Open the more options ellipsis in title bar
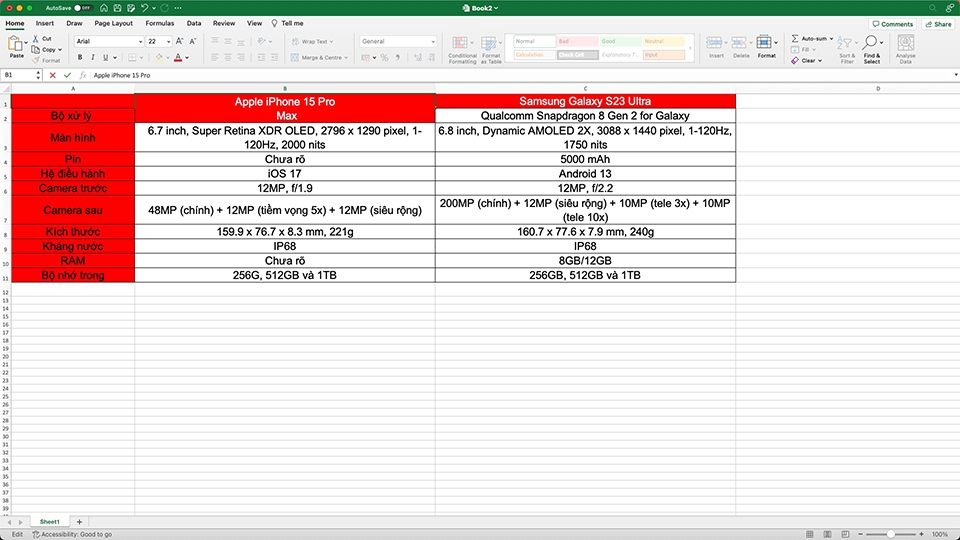Image resolution: width=960 pixels, height=540 pixels. pos(178,8)
